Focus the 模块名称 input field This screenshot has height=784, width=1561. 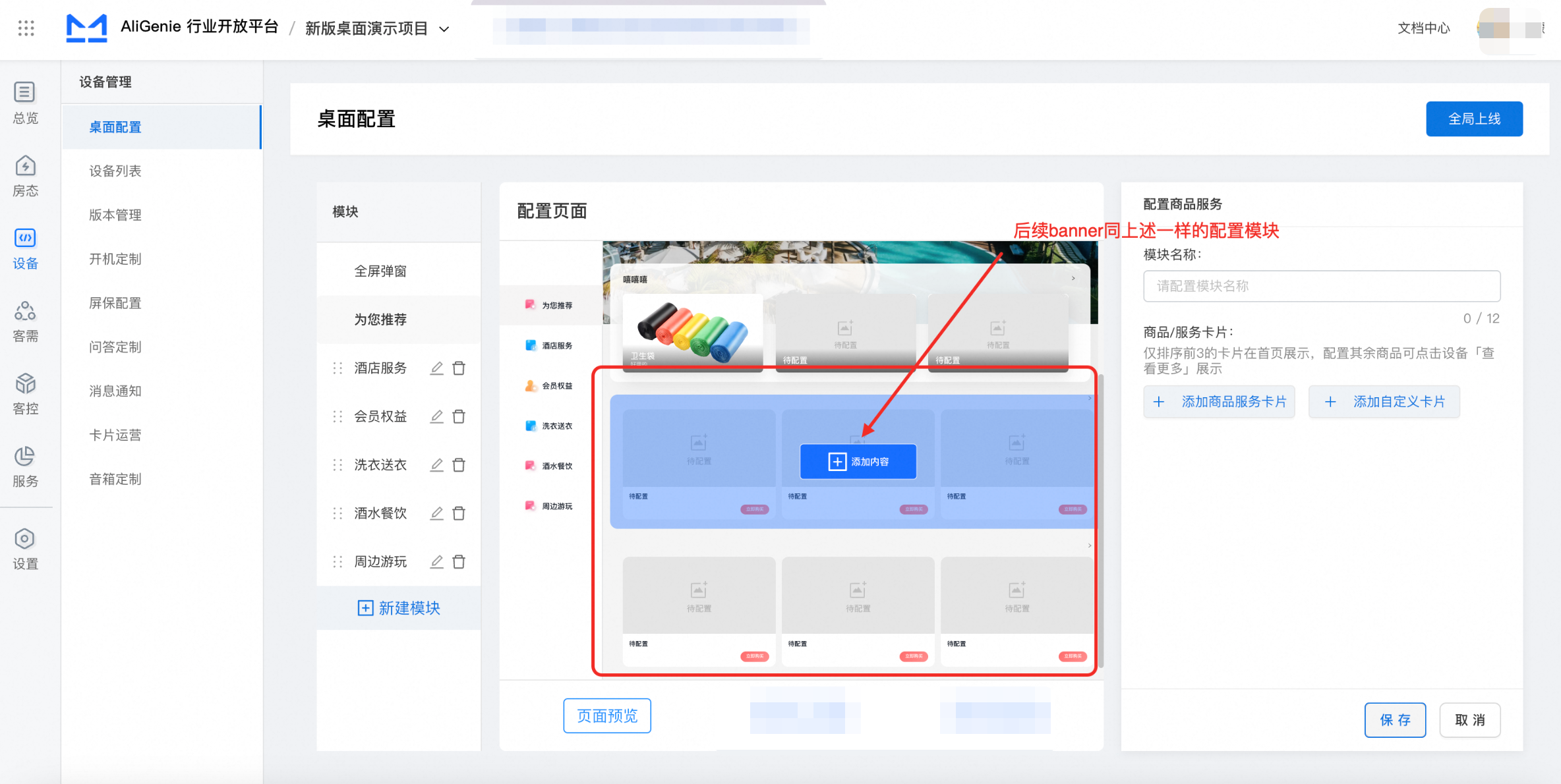click(x=1322, y=286)
